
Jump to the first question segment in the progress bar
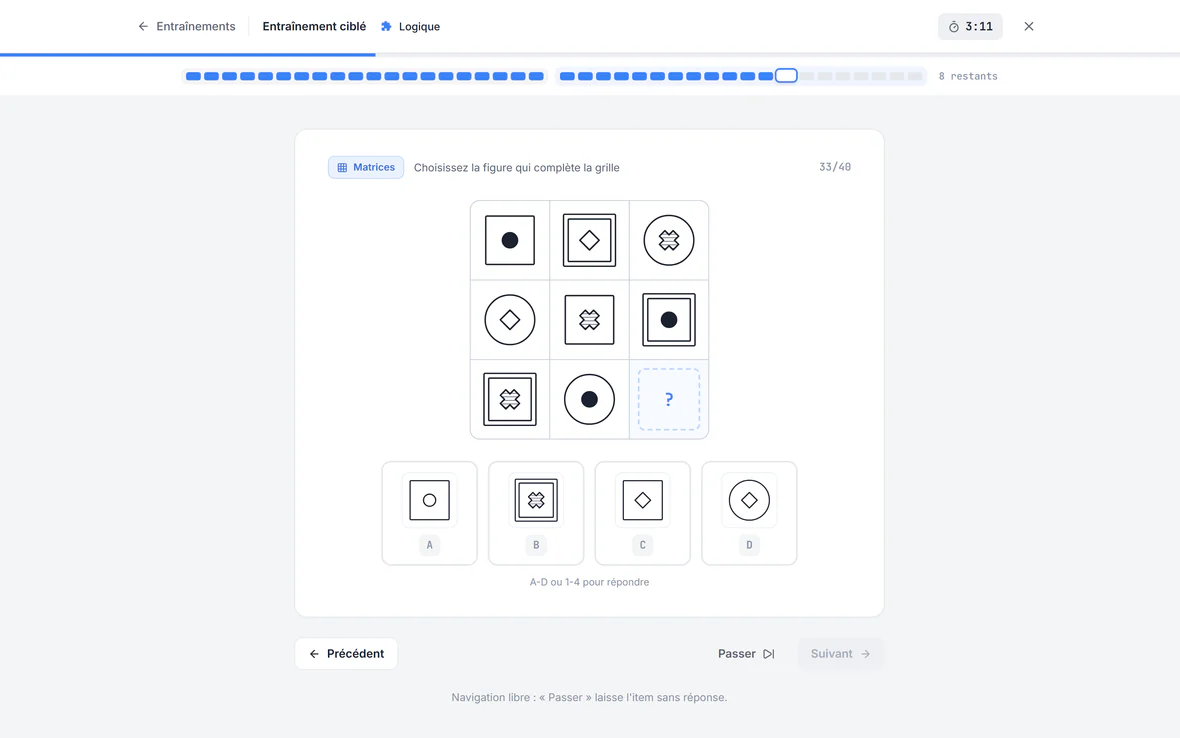coord(193,76)
